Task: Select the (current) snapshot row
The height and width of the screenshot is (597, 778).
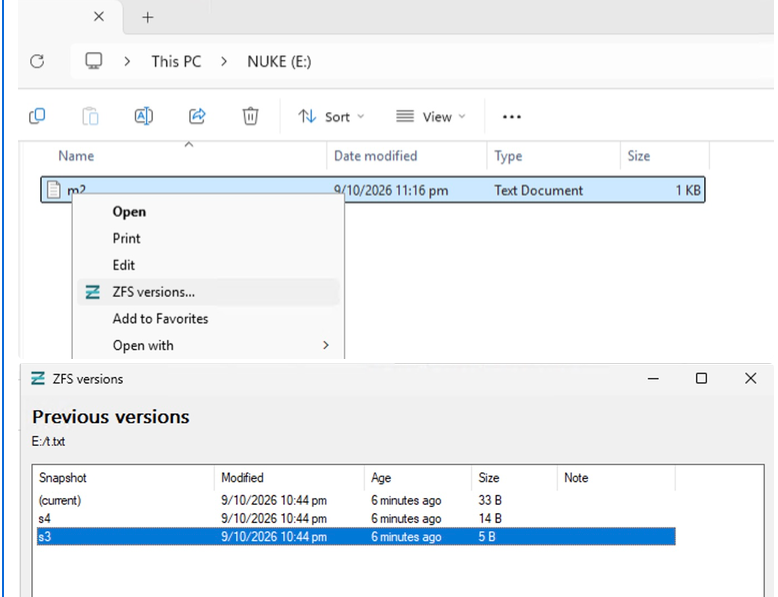Action: (356, 500)
